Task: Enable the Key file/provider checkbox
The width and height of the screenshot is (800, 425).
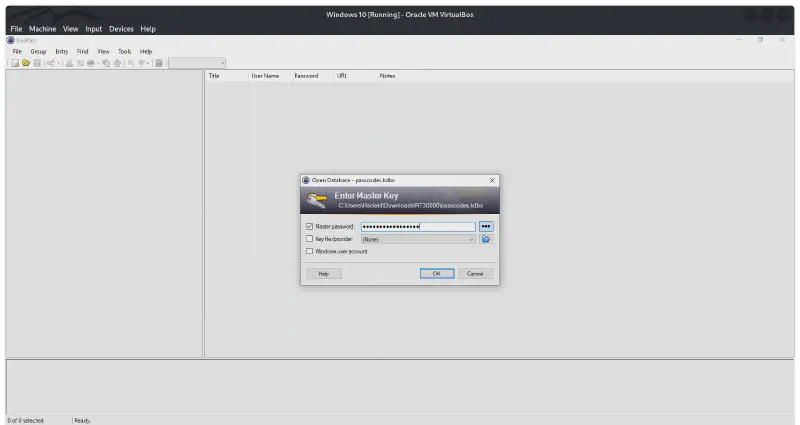Action: pyautogui.click(x=309, y=239)
